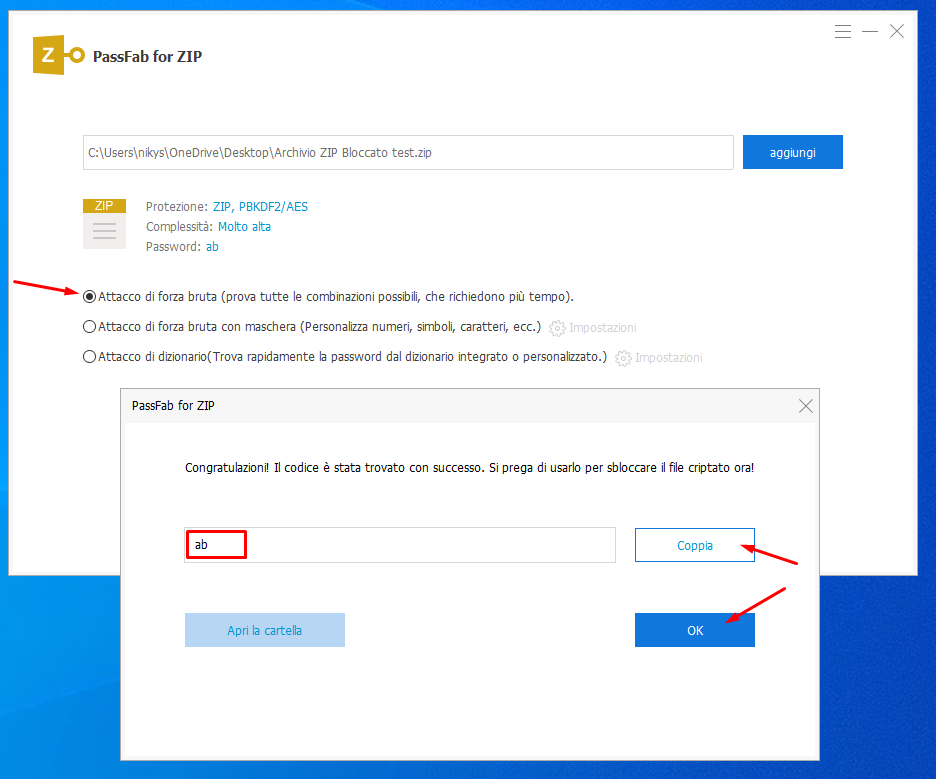Select brute force with mask attack option
Viewport: 936px width, 779px height.
click(x=90, y=327)
